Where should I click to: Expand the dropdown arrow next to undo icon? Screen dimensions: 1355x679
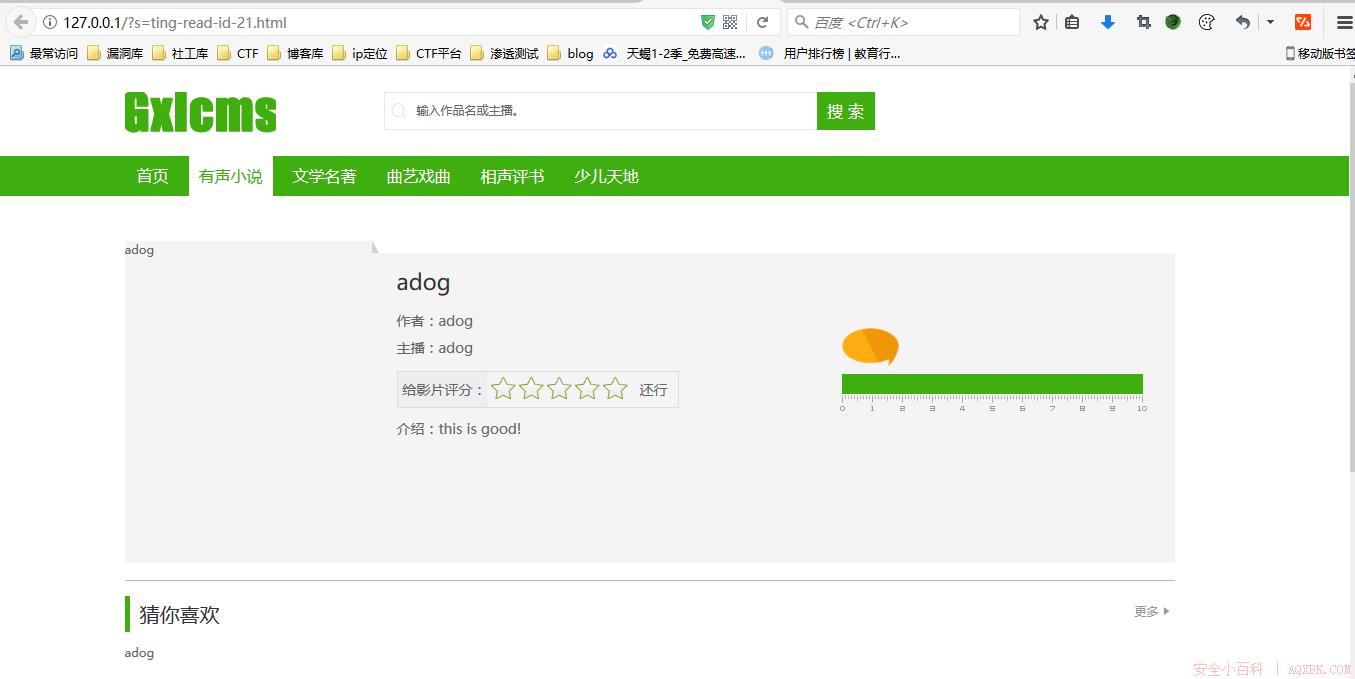[1271, 22]
